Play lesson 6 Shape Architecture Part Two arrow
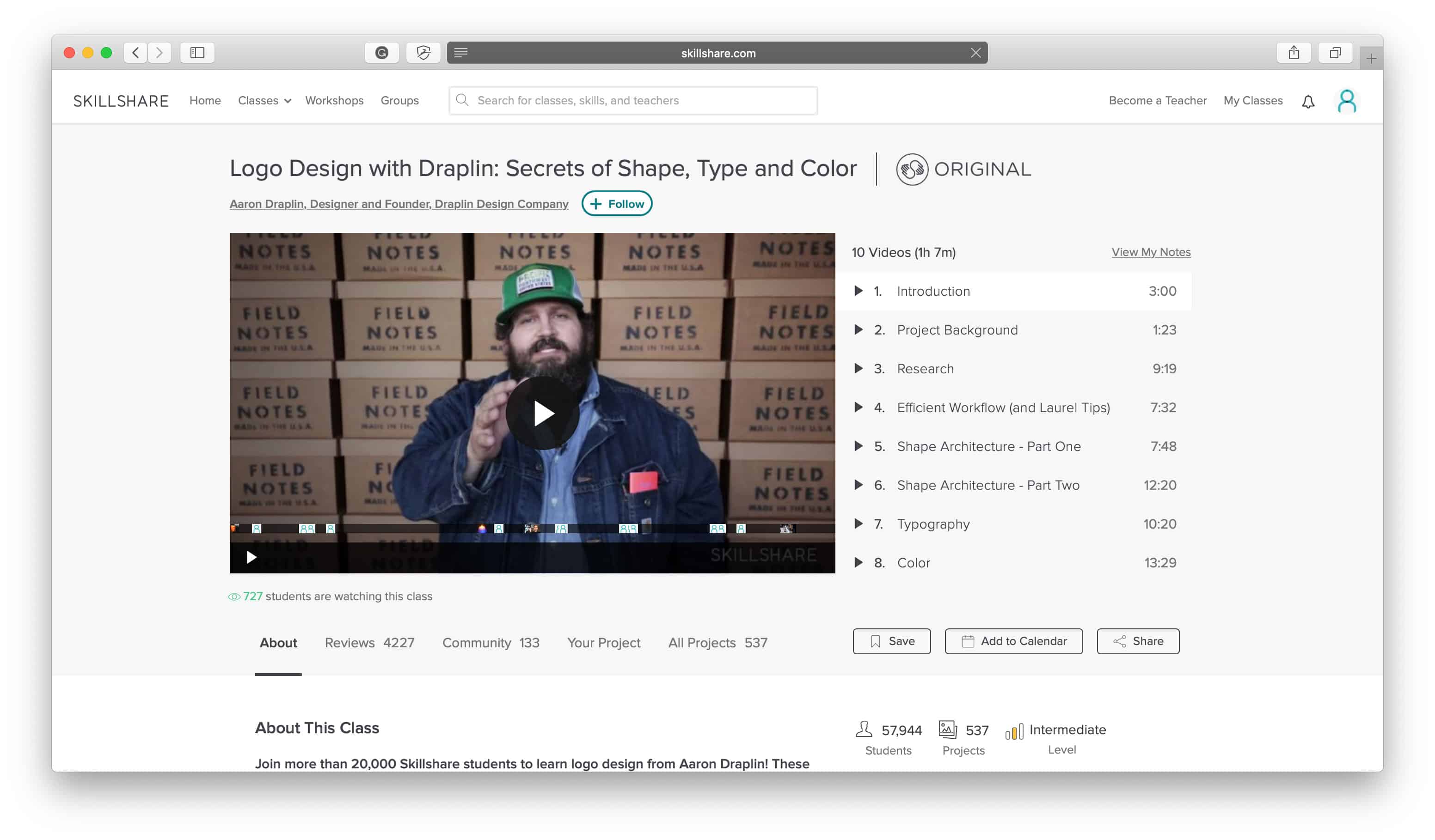1435x840 pixels. 858,485
